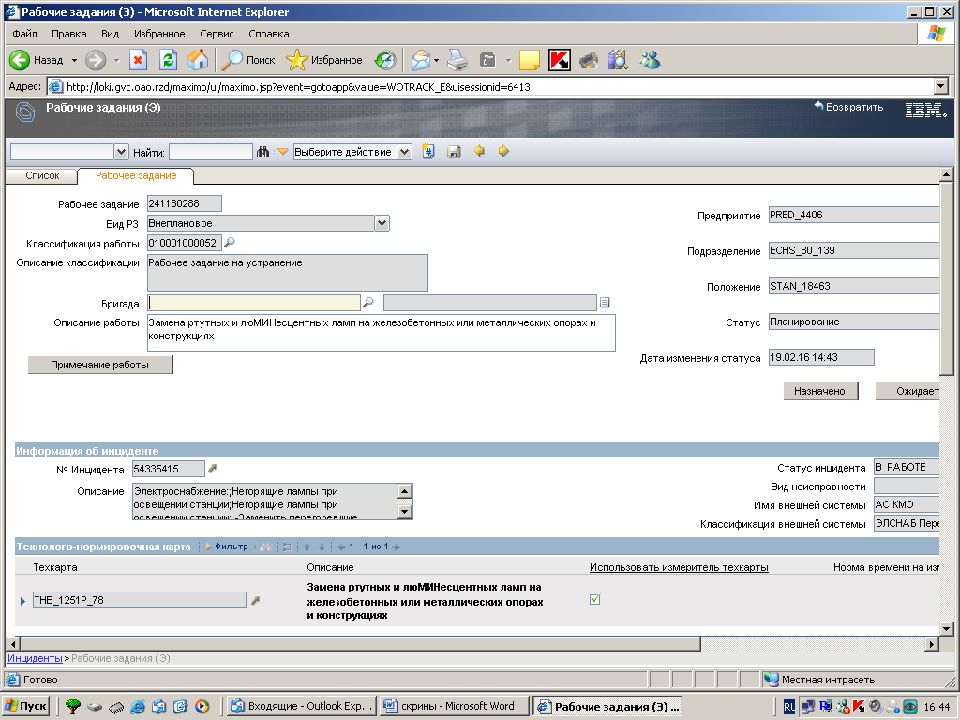Click the IE Forward arrow icon
960x720 pixels.
coord(95,60)
